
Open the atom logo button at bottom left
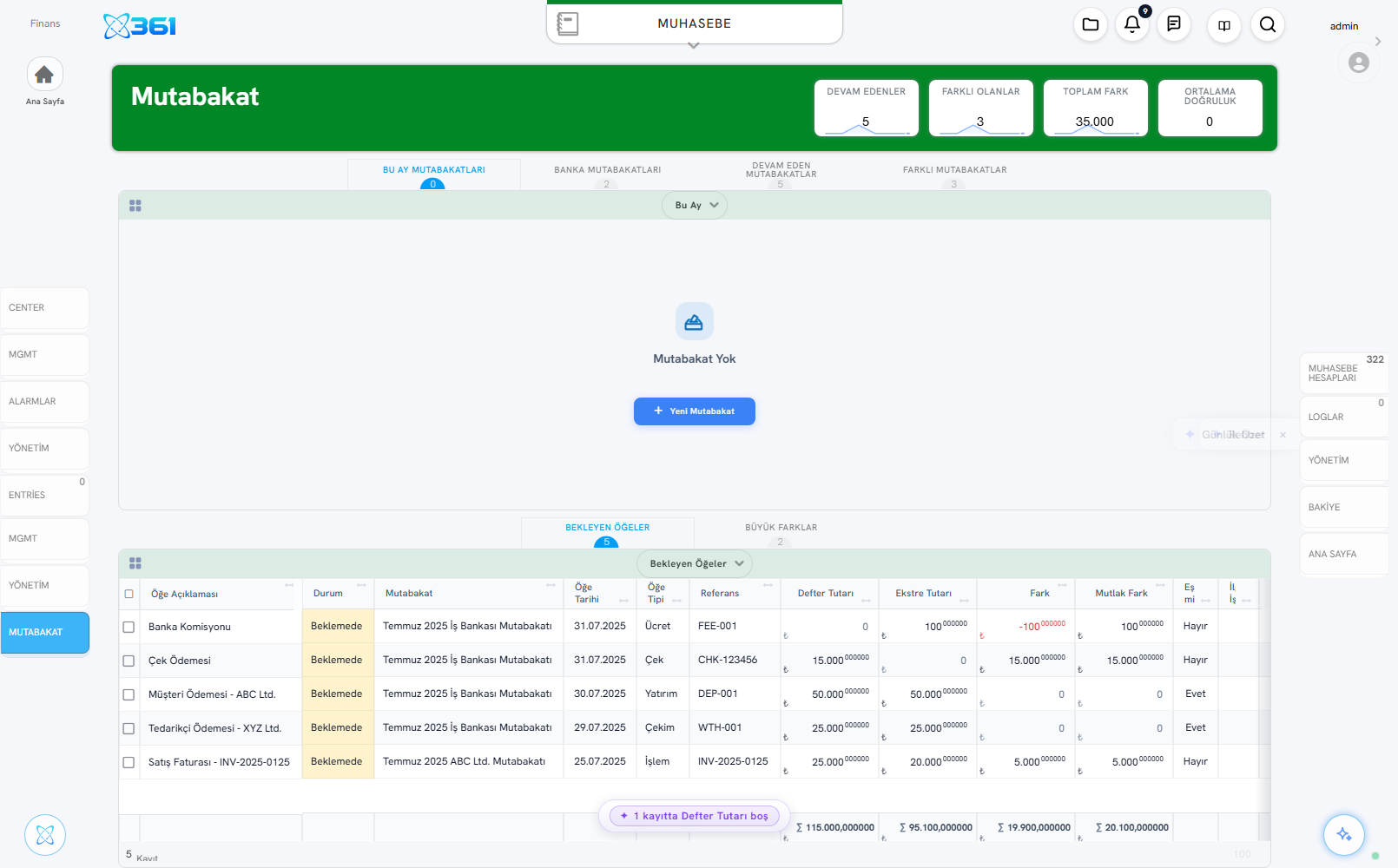45,835
